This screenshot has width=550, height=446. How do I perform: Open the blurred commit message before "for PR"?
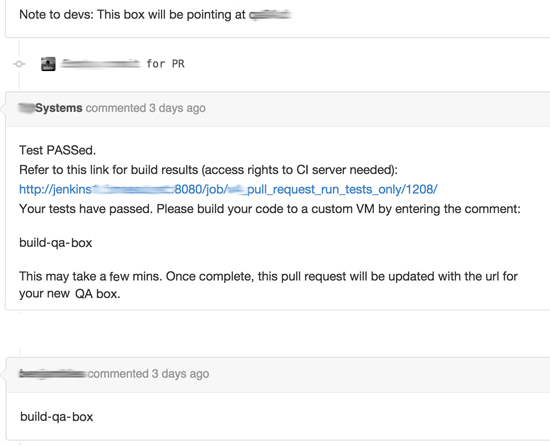tap(100, 64)
